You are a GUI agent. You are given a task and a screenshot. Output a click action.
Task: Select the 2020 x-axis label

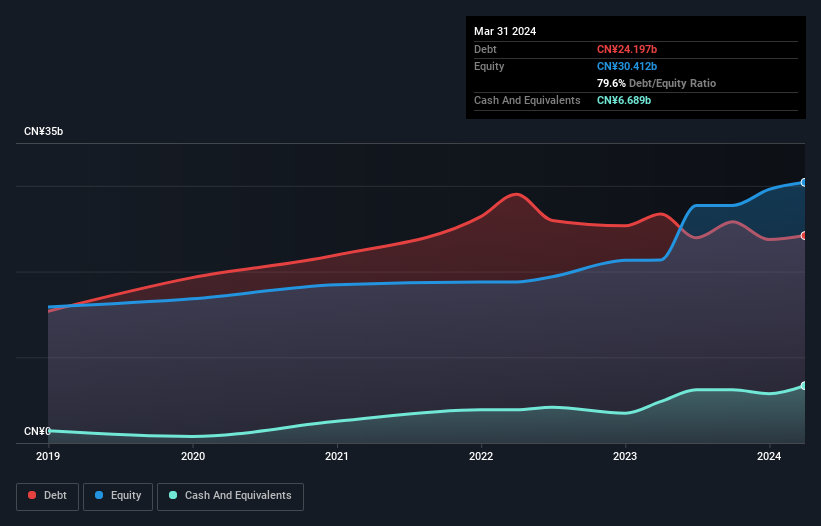coord(193,456)
